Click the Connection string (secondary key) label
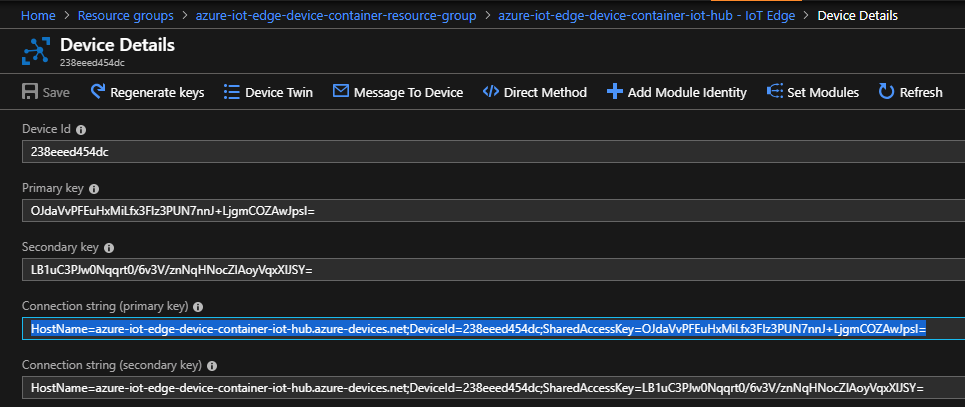The width and height of the screenshot is (965, 407). pos(113,366)
